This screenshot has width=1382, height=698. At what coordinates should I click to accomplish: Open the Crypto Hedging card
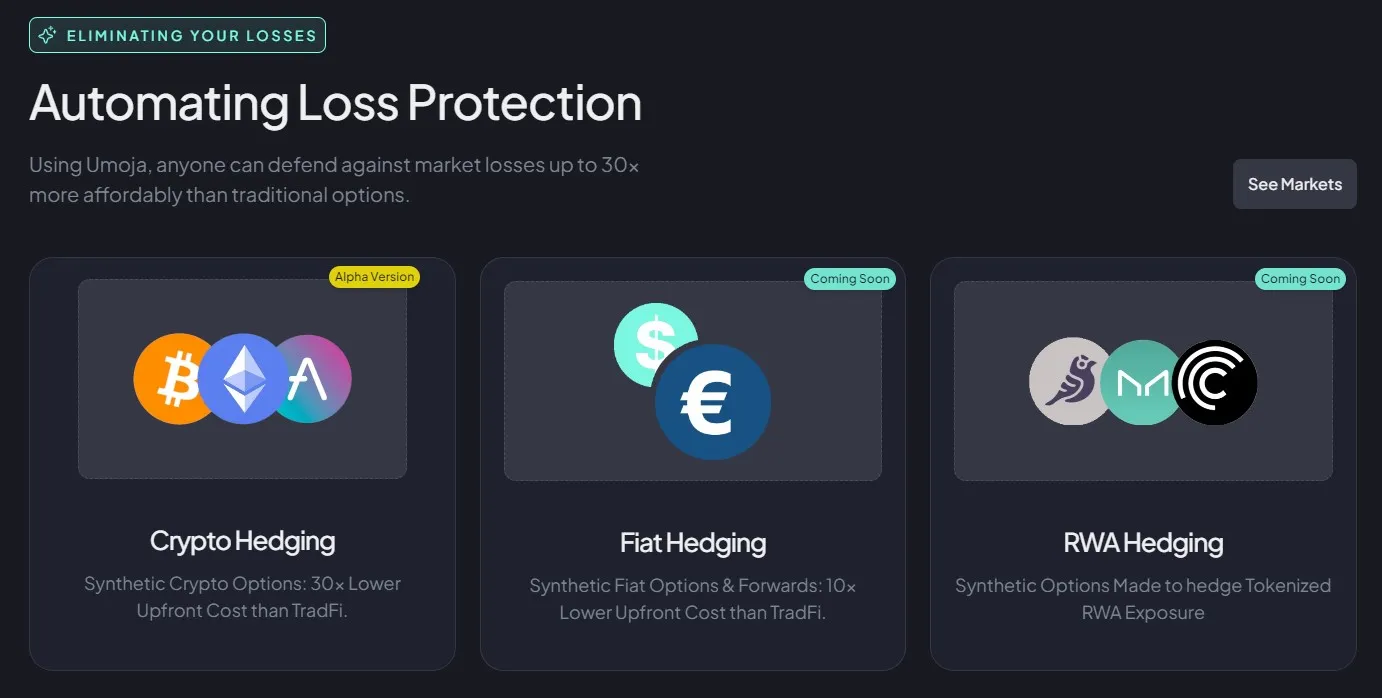coord(242,463)
